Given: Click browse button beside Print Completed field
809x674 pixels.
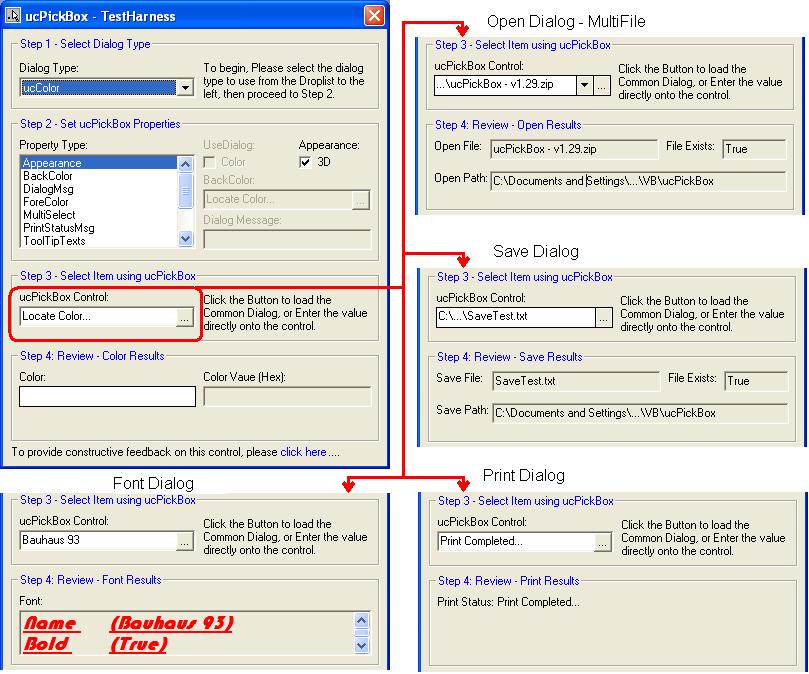Looking at the screenshot, I should pos(602,542).
